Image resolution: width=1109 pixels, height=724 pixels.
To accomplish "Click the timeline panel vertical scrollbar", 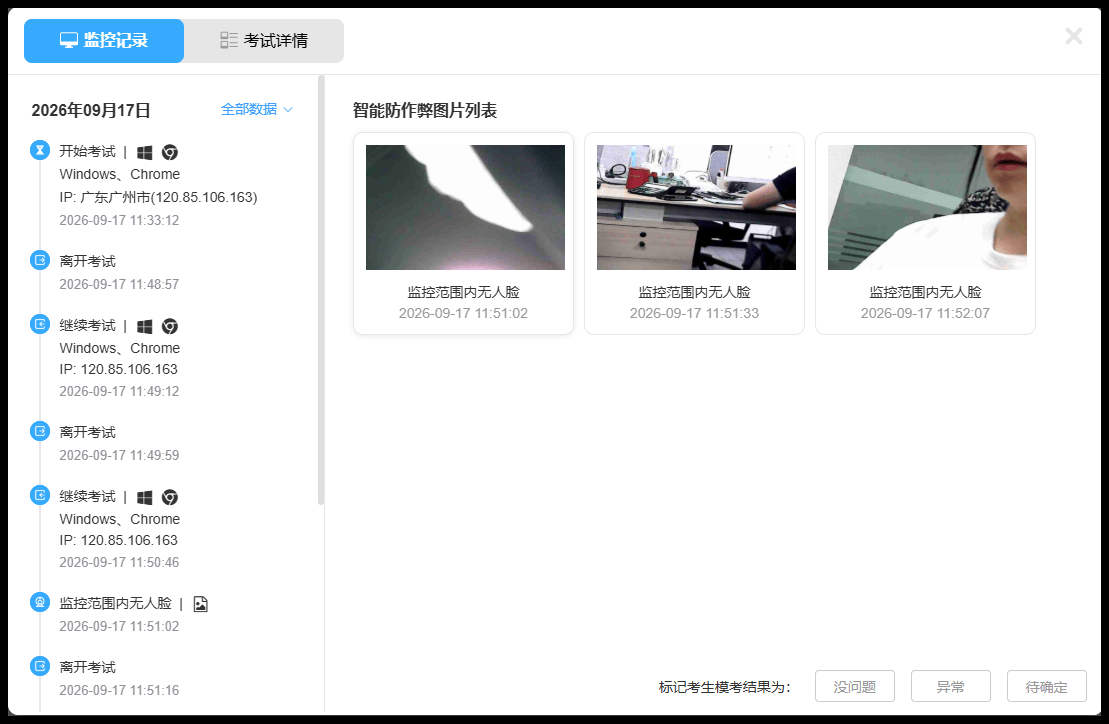I will point(321,290).
